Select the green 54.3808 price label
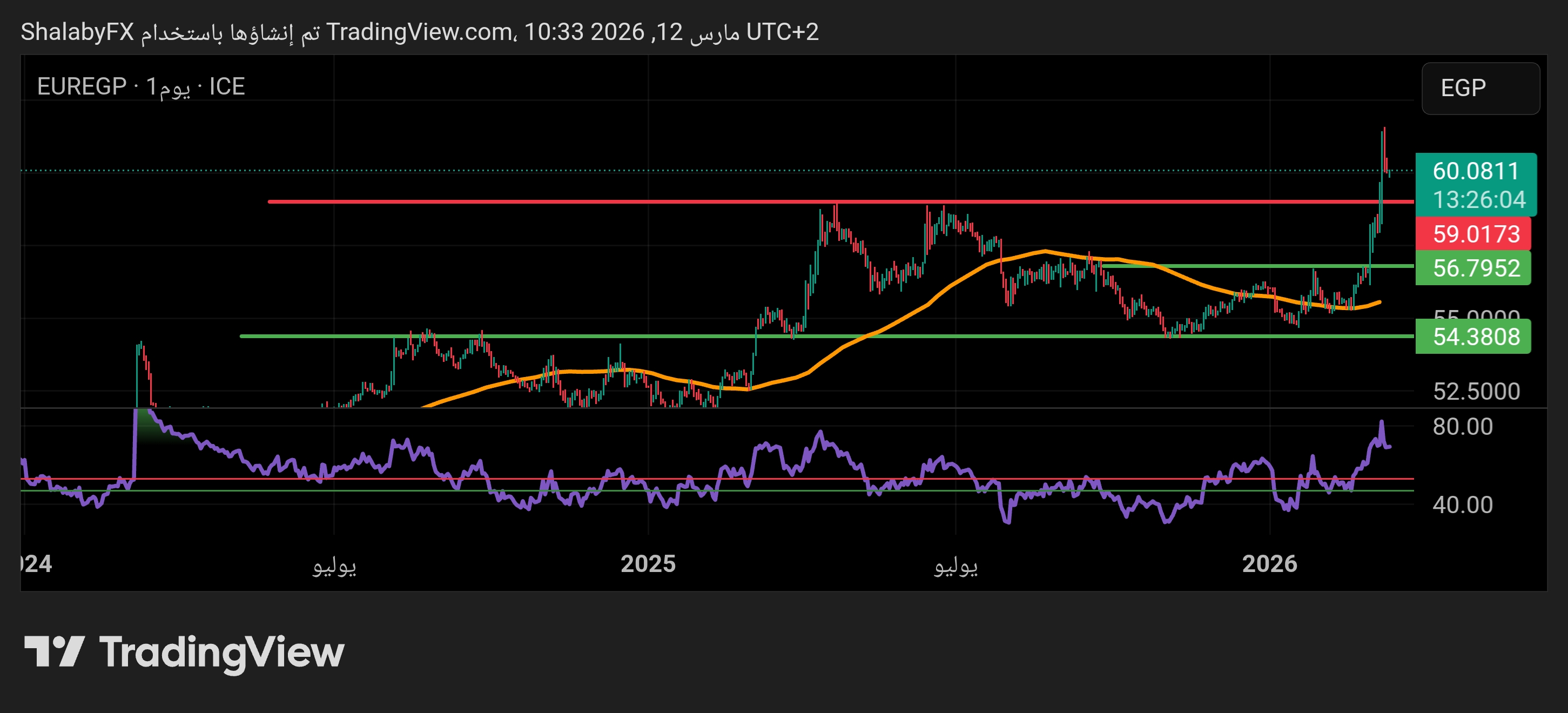The width and height of the screenshot is (1568, 713). coord(1476,336)
